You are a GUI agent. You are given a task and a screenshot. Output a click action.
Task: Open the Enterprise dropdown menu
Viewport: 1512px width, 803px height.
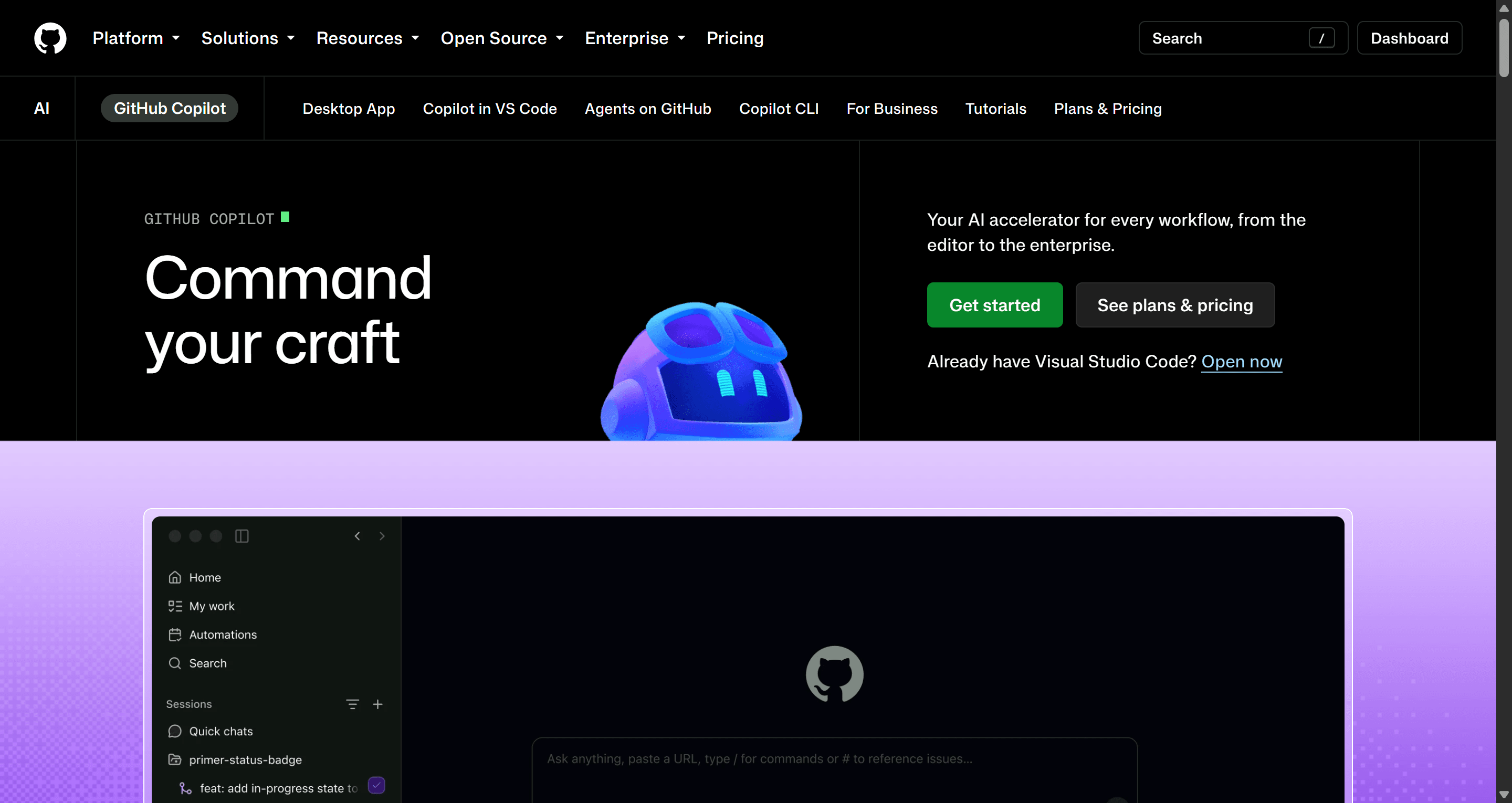(x=635, y=38)
